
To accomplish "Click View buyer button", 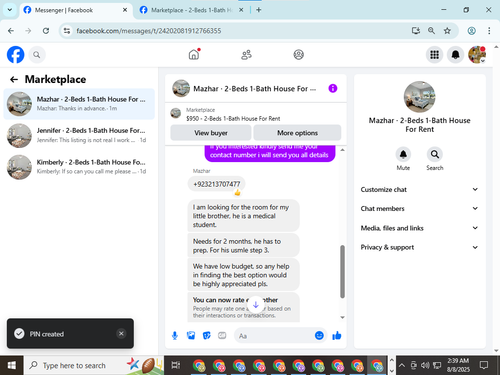I will click(211, 133).
